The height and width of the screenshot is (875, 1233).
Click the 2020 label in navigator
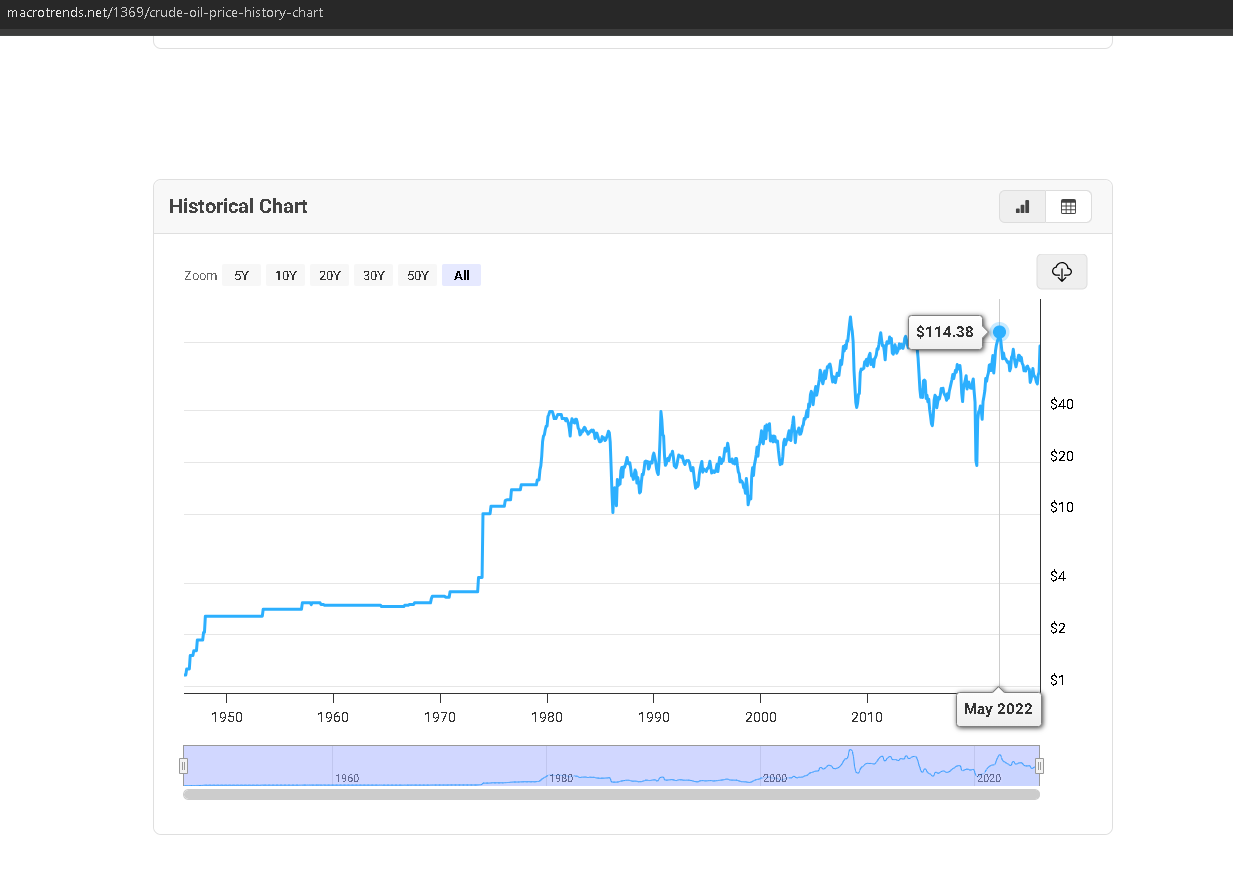pyautogui.click(x=989, y=778)
